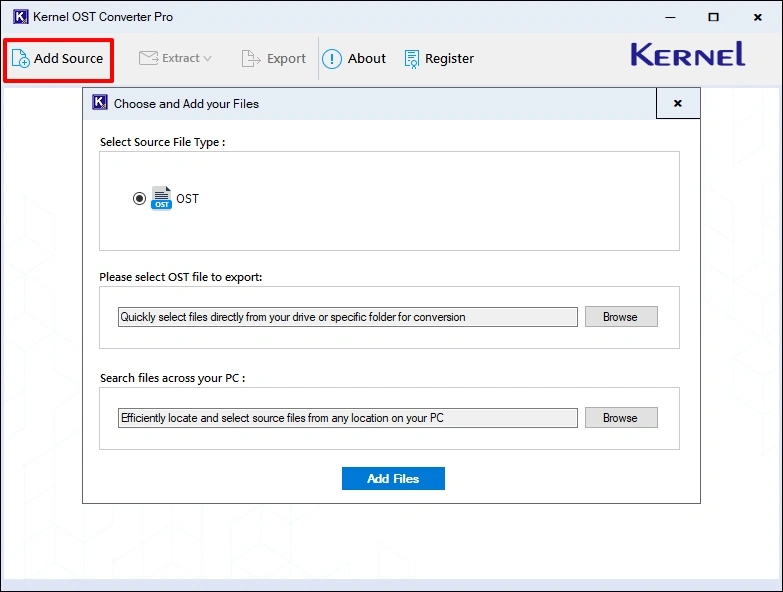
Task: Click the Kernel brand logo
Action: point(687,55)
